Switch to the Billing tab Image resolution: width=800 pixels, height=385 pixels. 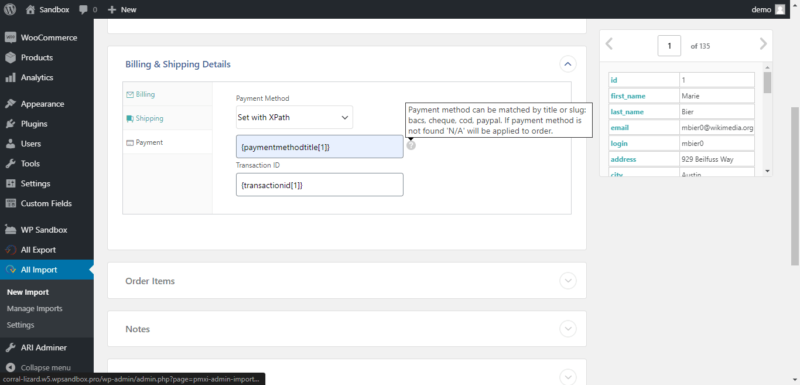click(167, 94)
